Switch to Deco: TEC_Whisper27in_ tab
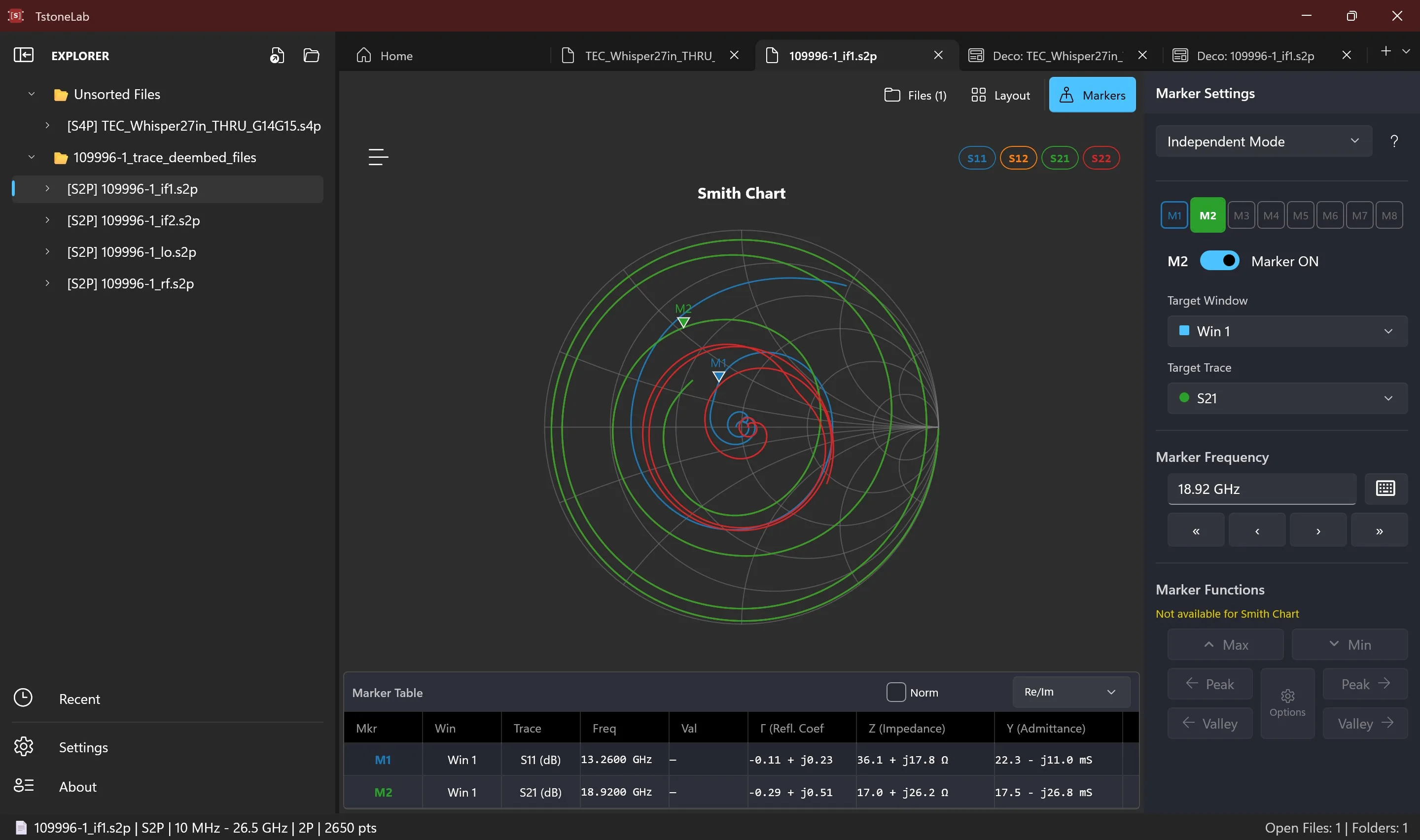This screenshot has width=1420, height=840. [x=1046, y=56]
